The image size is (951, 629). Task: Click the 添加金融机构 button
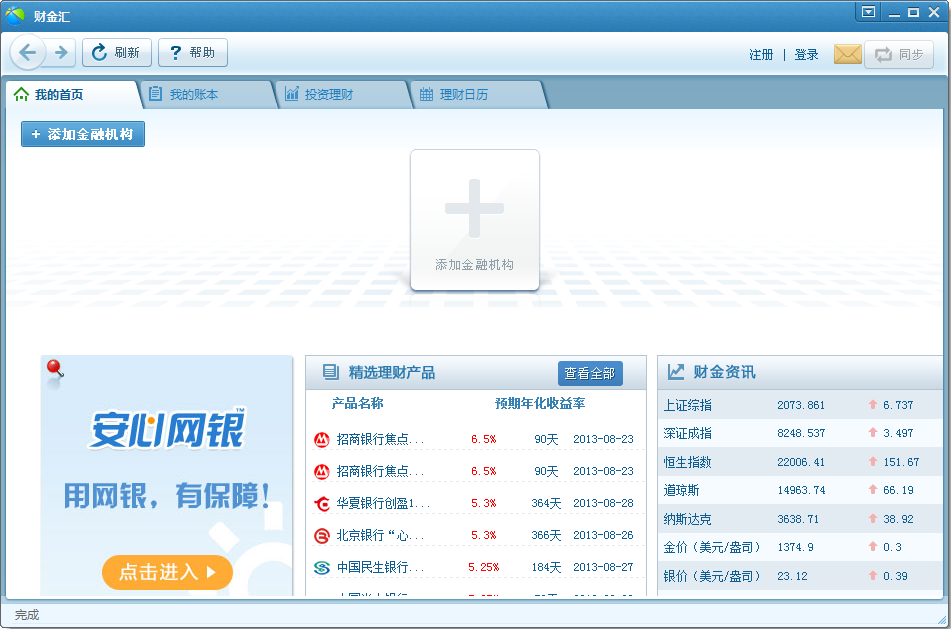(x=82, y=133)
